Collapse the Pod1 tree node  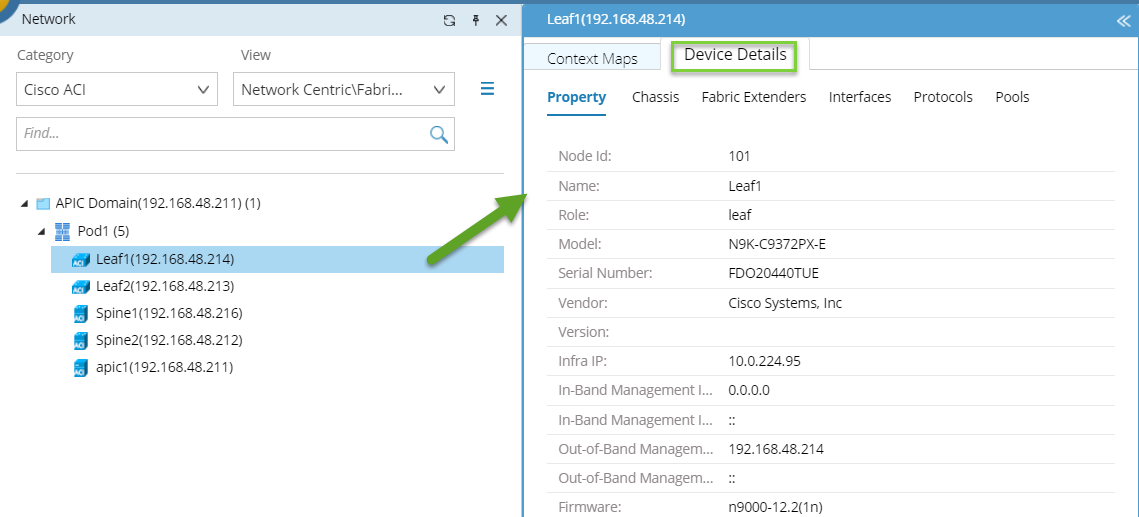(x=42, y=232)
